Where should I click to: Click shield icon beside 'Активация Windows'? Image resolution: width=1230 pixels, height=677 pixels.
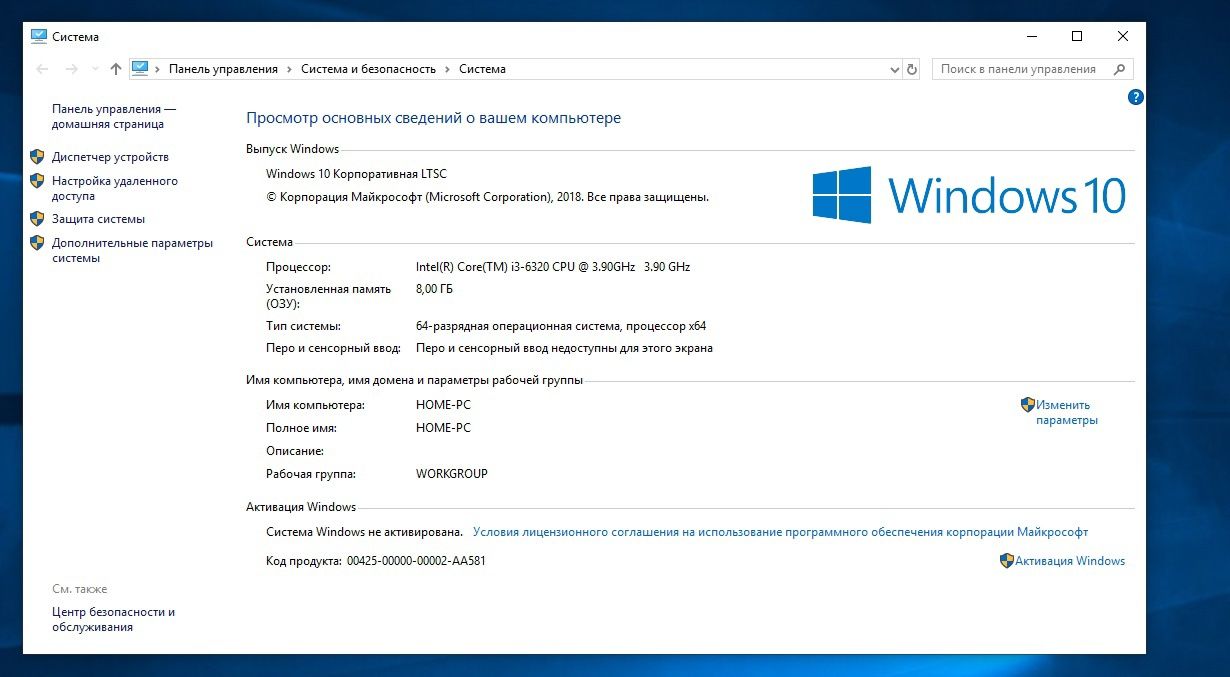(x=1007, y=561)
